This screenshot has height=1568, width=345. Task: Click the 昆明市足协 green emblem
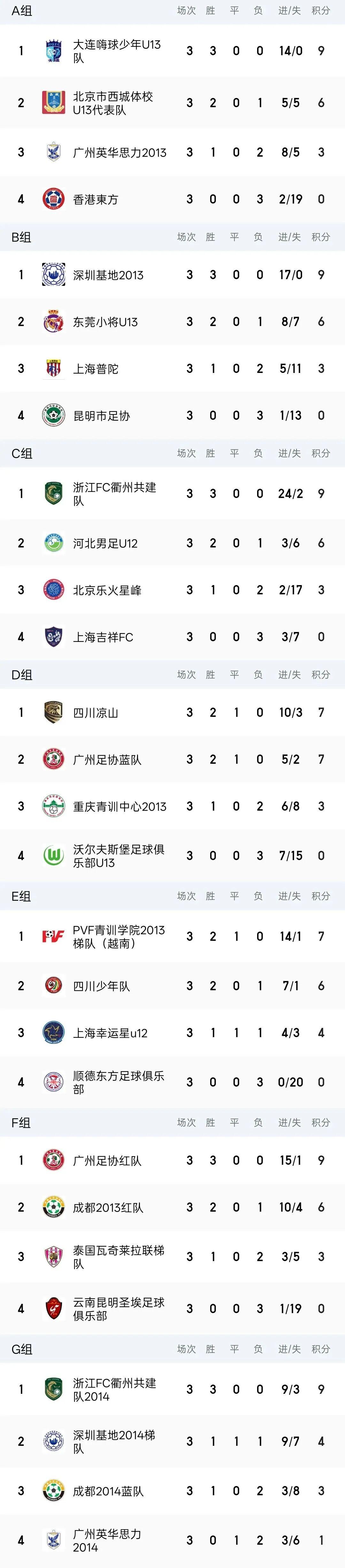click(x=54, y=415)
